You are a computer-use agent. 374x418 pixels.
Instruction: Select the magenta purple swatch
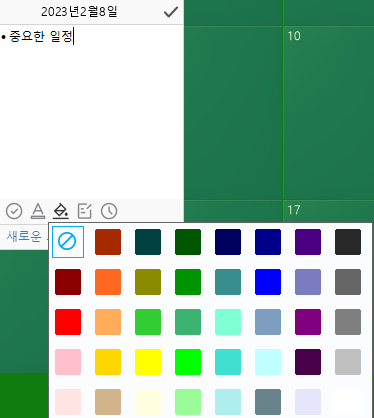(x=308, y=322)
